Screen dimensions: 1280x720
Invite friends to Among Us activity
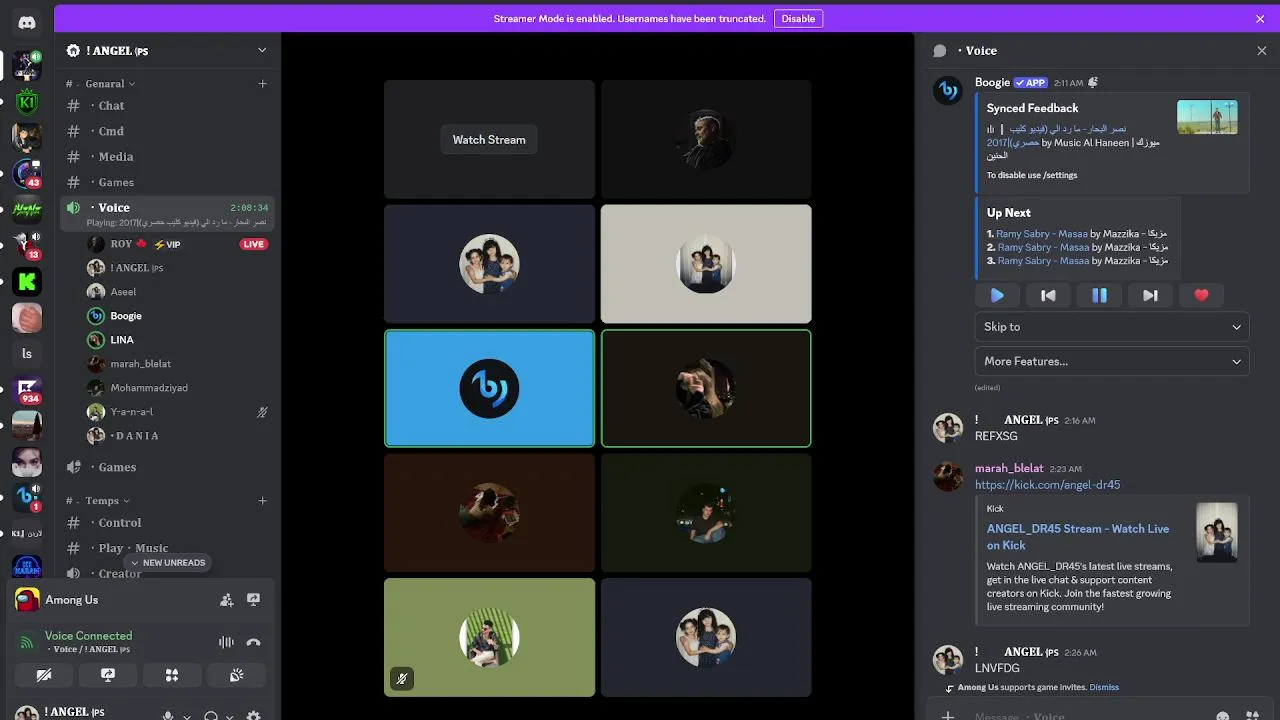pyautogui.click(x=227, y=600)
